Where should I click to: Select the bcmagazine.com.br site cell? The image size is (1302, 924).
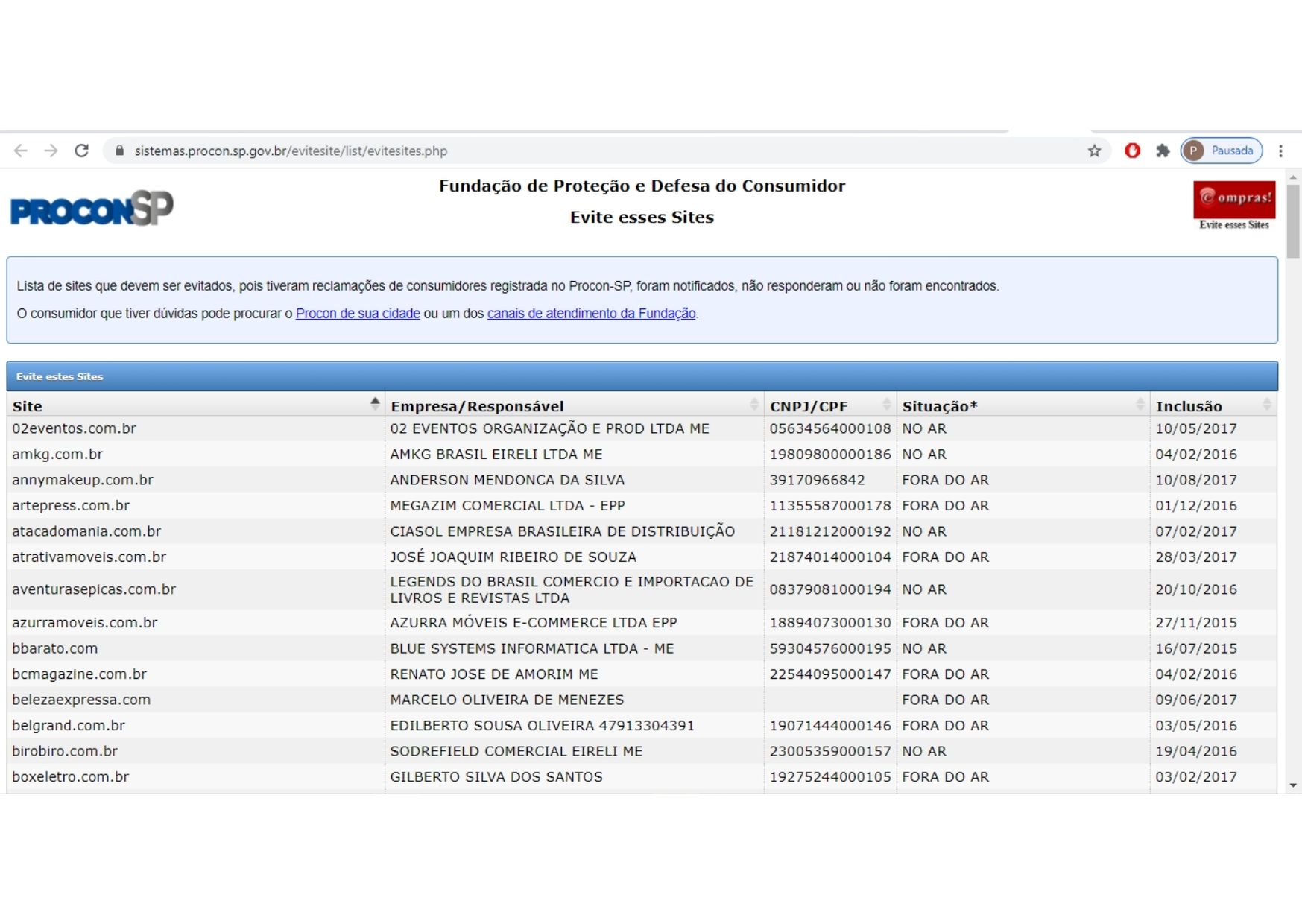point(195,674)
